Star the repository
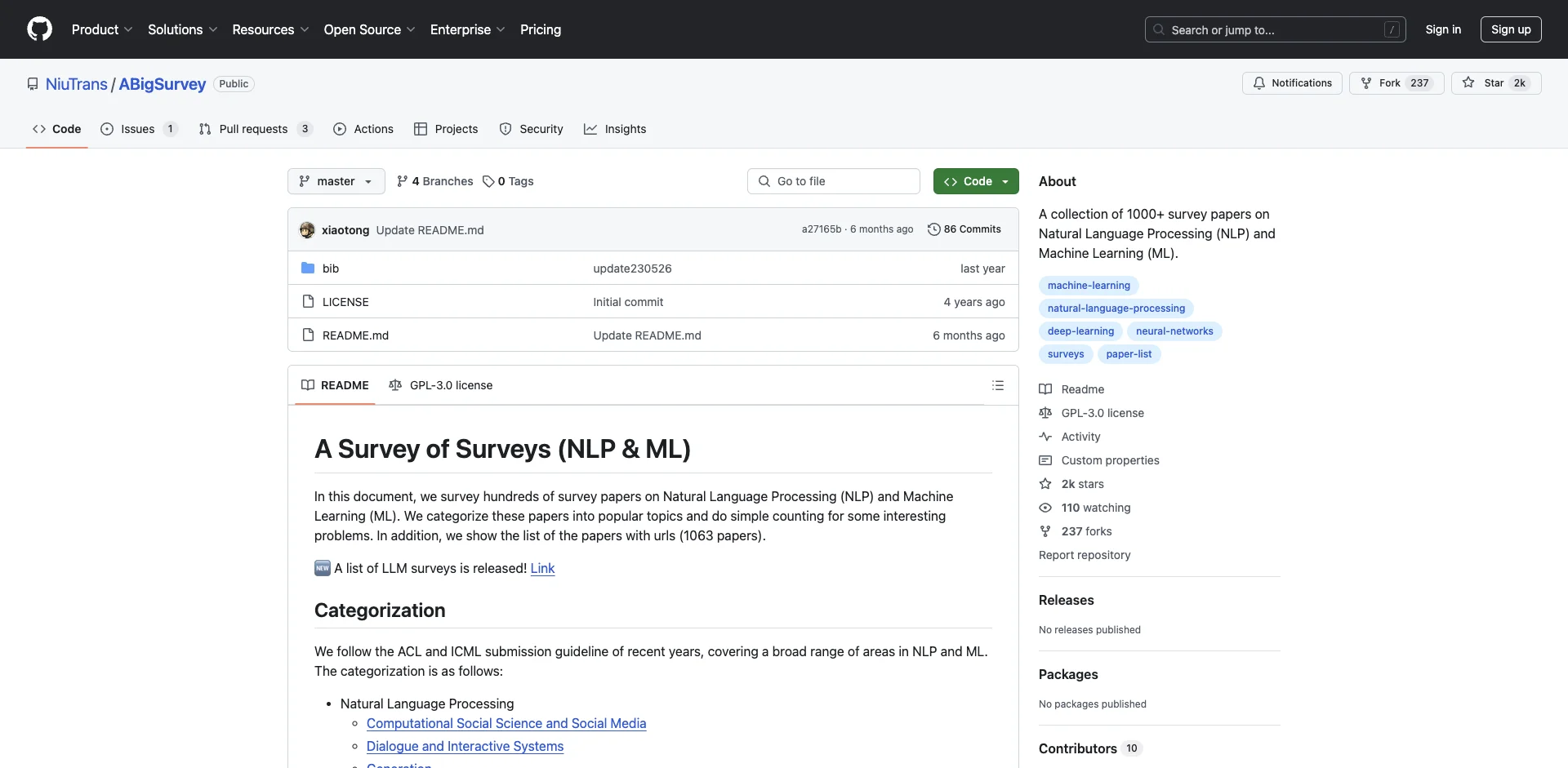 click(x=1496, y=83)
